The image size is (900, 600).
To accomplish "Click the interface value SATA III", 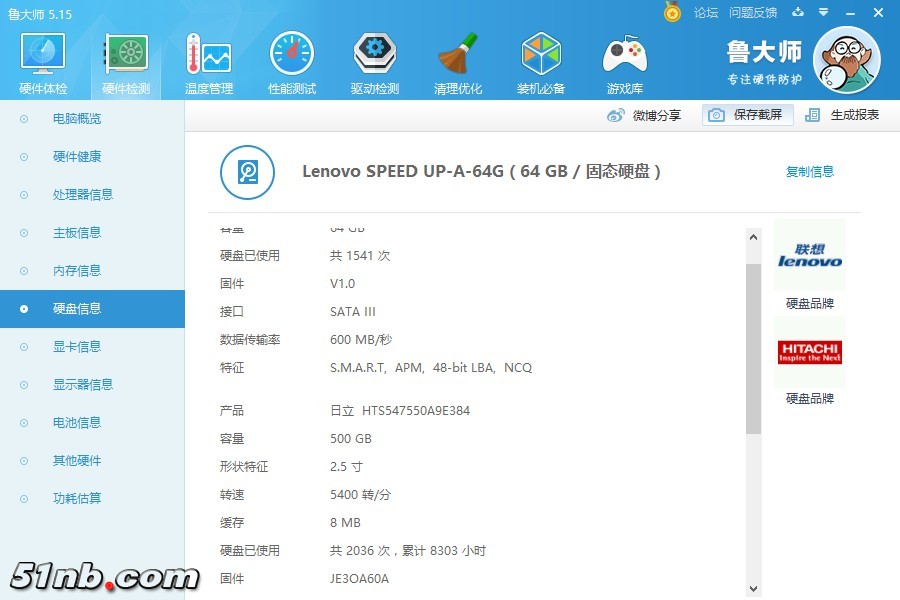I will [352, 312].
